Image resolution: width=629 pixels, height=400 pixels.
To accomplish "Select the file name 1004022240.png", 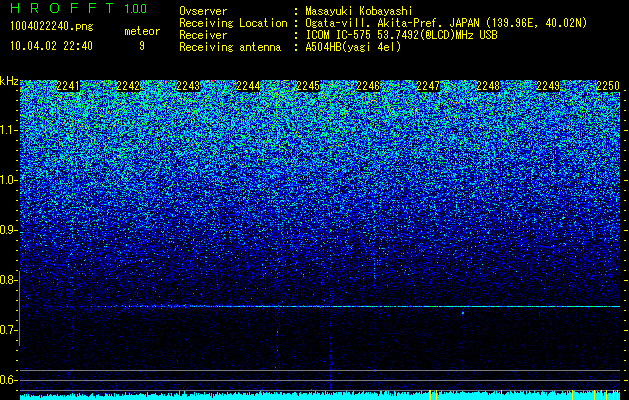I will 52,27.
